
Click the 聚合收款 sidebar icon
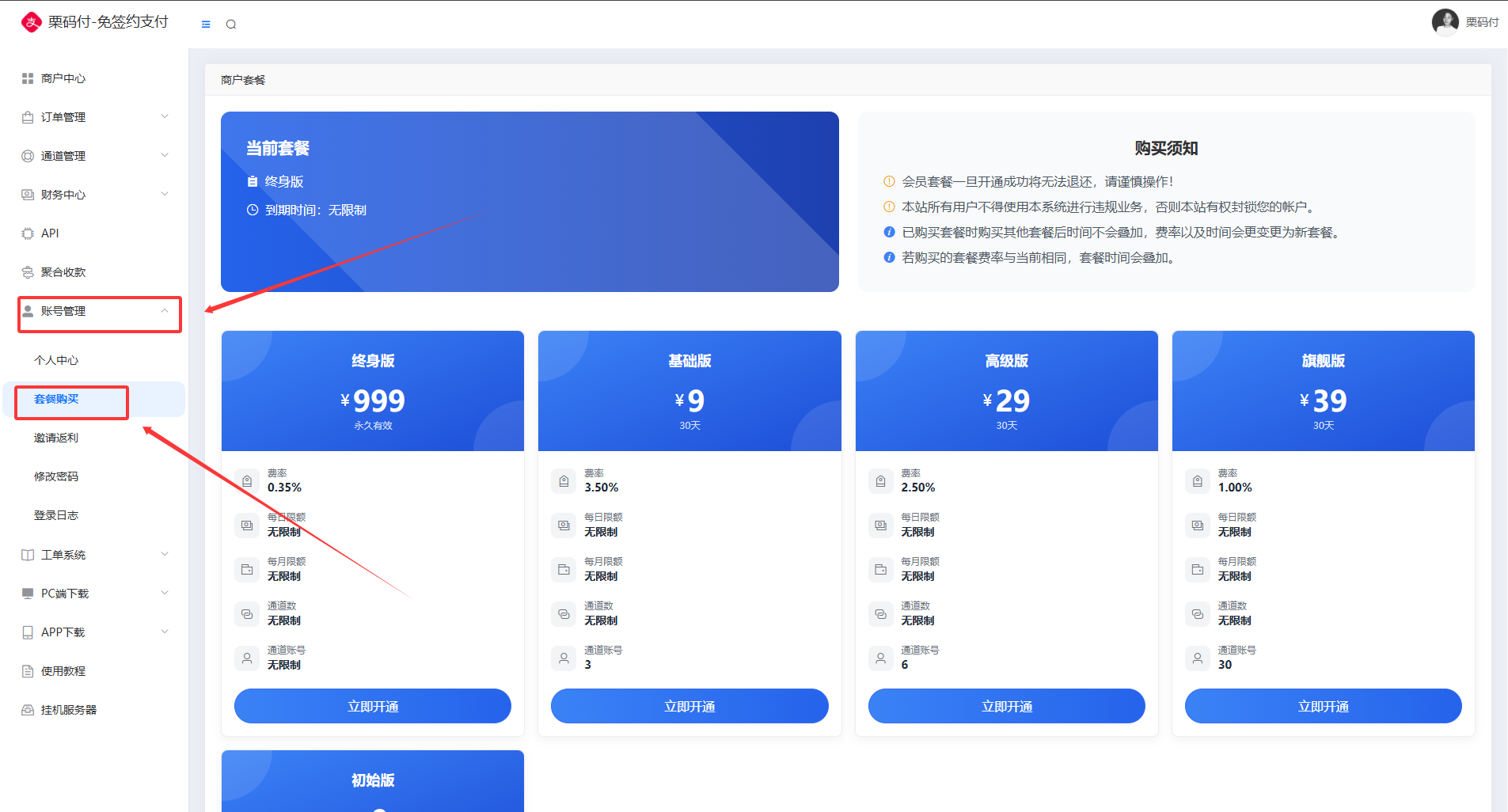point(28,272)
